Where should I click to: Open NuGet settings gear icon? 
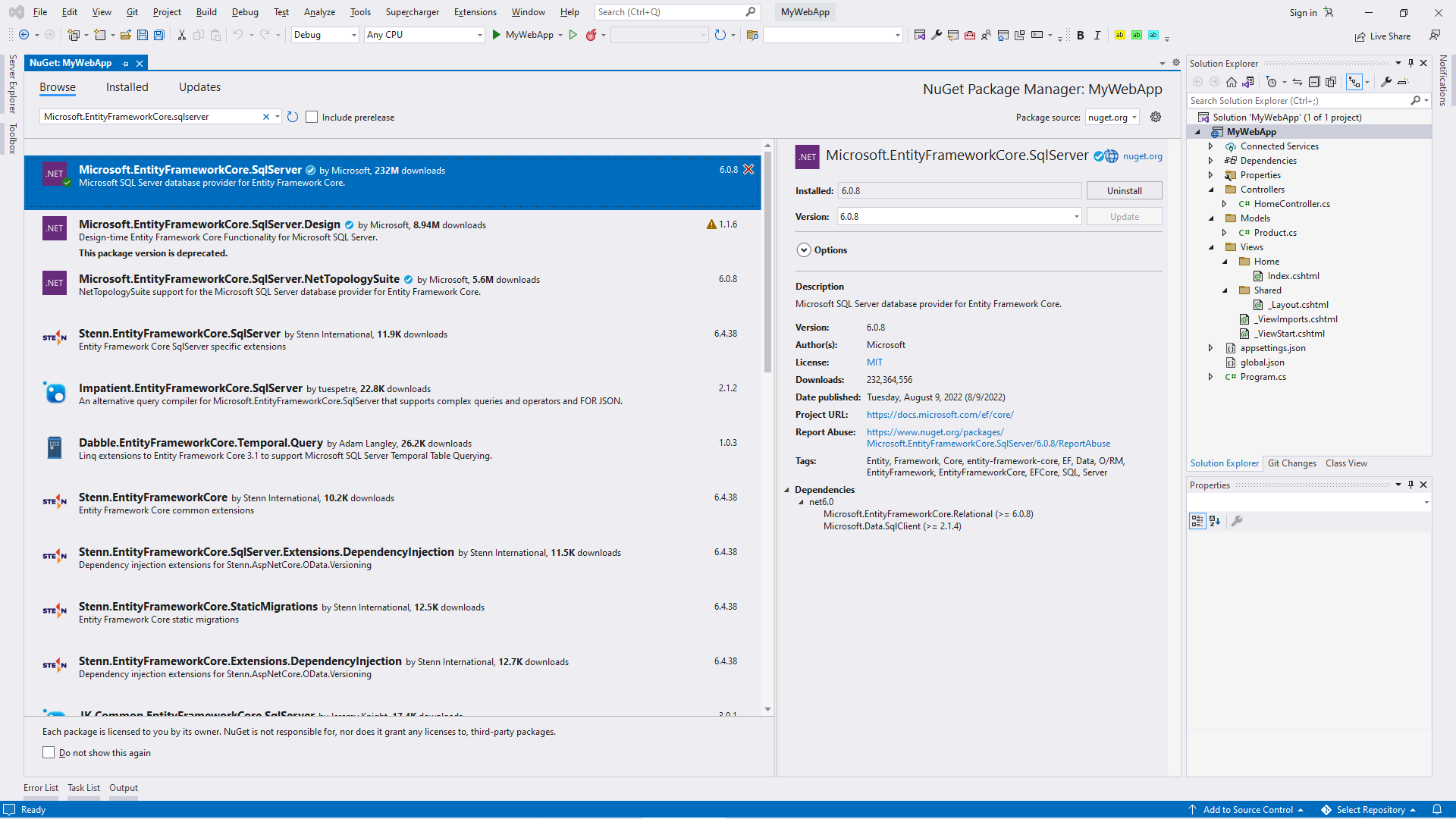[1156, 117]
